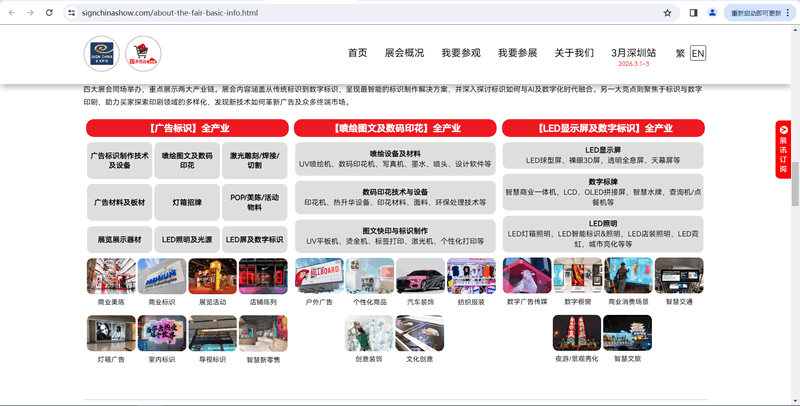This screenshot has width=800, height=406.
Task: Open the 我要参观 navigation menu
Action: 461,53
